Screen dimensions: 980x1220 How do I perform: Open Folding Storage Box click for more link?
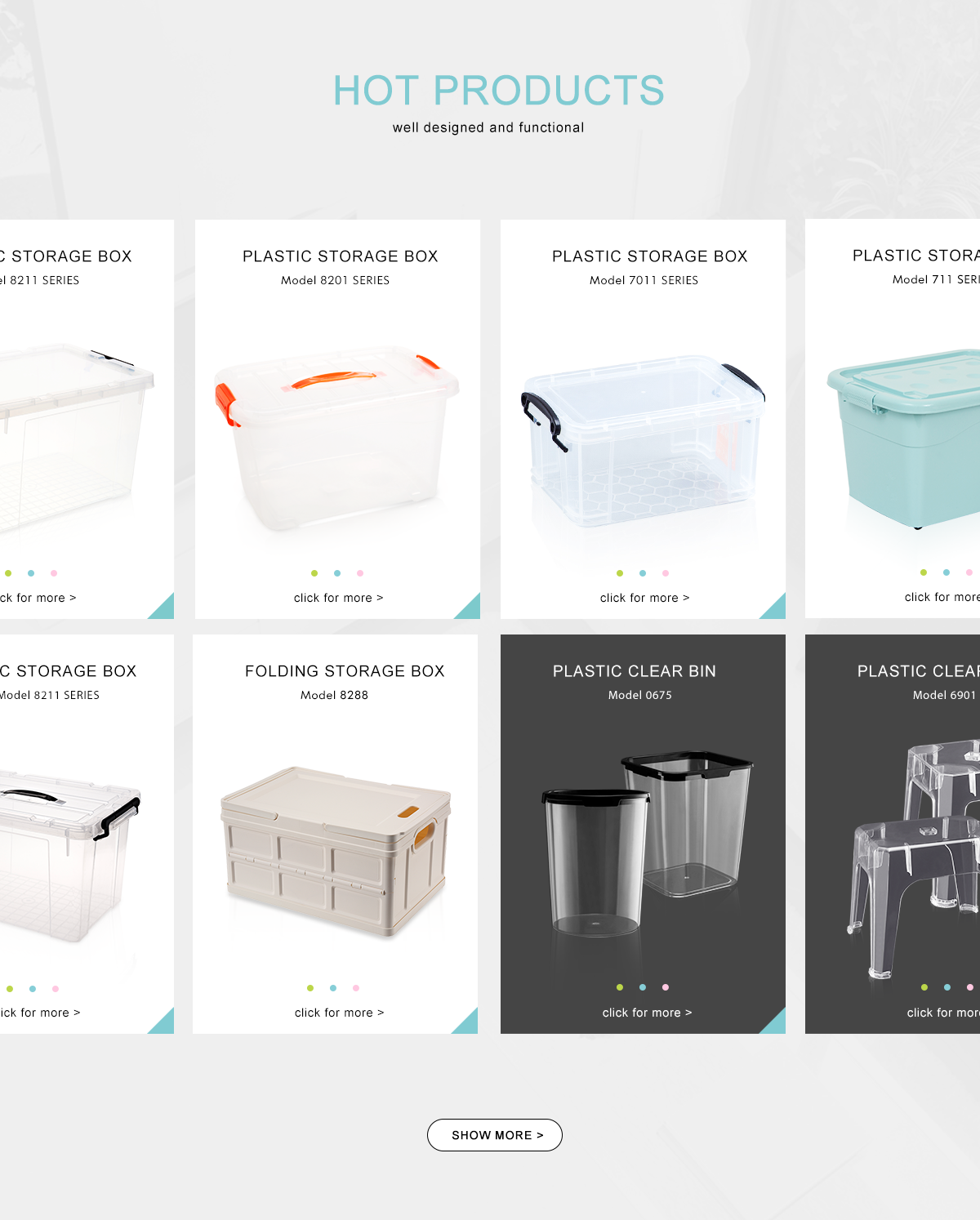[x=339, y=1013]
